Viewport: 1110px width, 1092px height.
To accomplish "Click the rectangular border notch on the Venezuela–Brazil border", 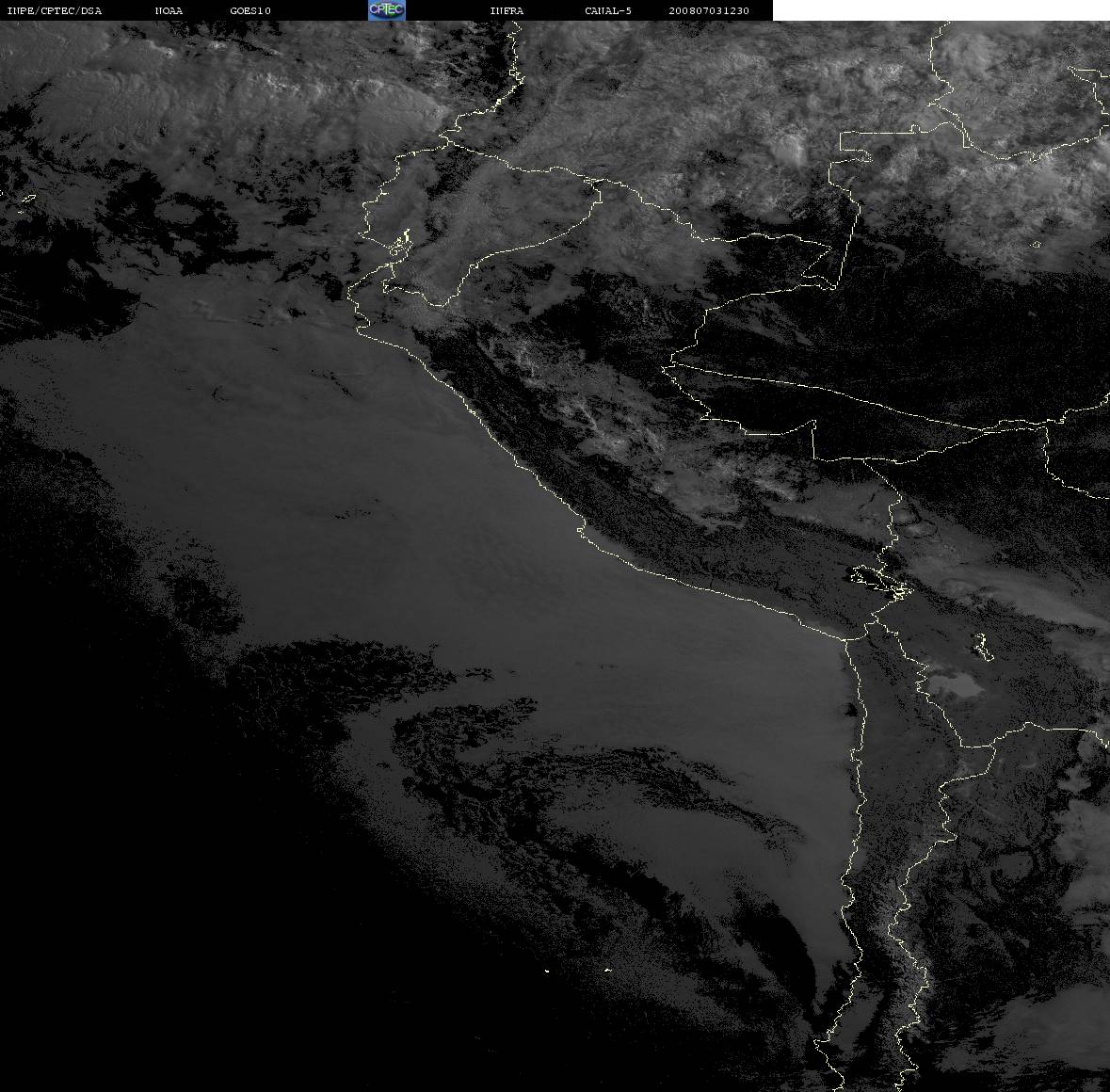I will [x=857, y=142].
